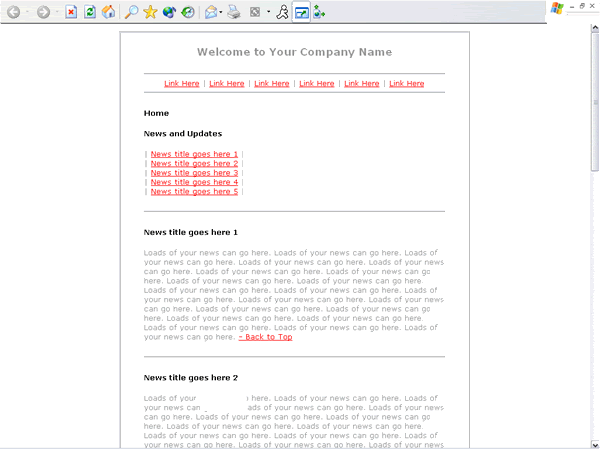The image size is (600, 450).
Task: Open the History icon with green arrow clock
Action: [188, 12]
